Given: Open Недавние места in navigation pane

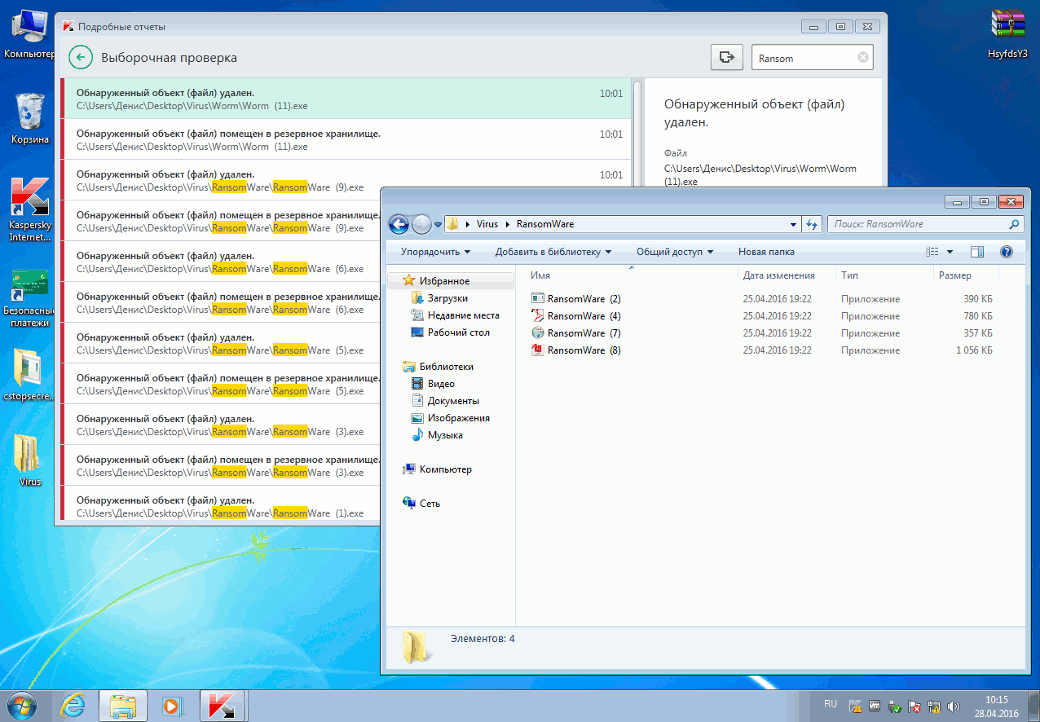Looking at the screenshot, I should pyautogui.click(x=455, y=316).
